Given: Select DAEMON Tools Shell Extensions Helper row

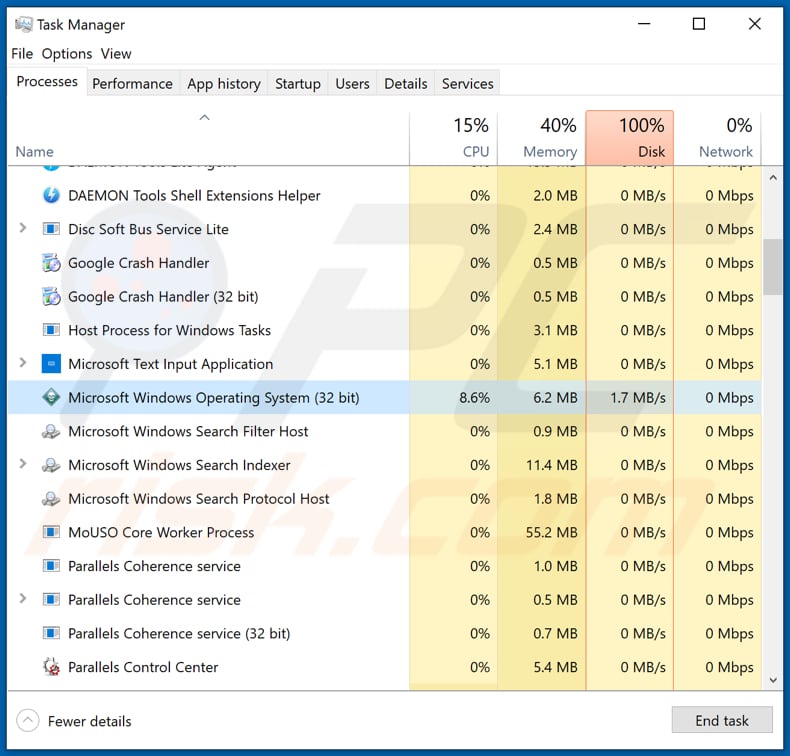Looking at the screenshot, I should tap(384, 195).
